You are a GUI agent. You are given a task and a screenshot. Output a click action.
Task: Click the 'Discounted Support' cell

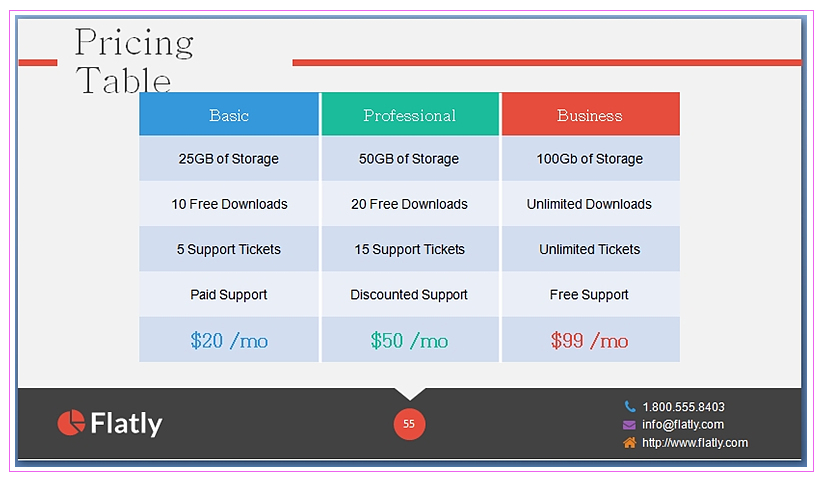(x=410, y=294)
